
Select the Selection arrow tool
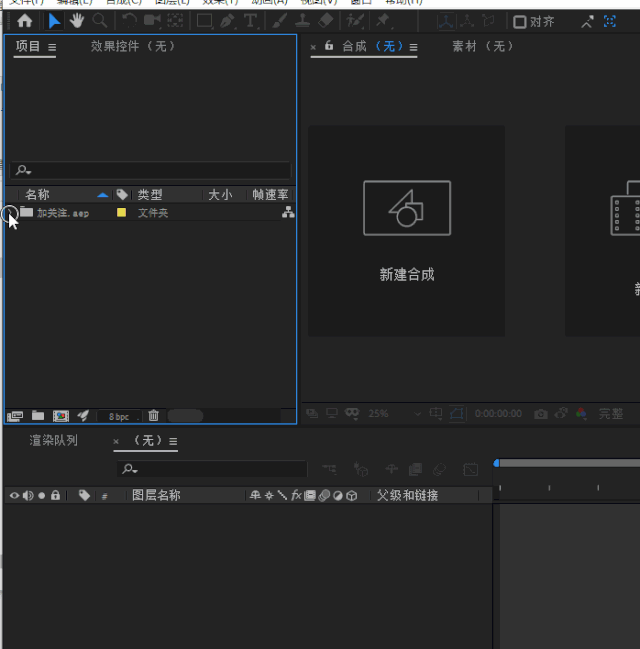54,21
